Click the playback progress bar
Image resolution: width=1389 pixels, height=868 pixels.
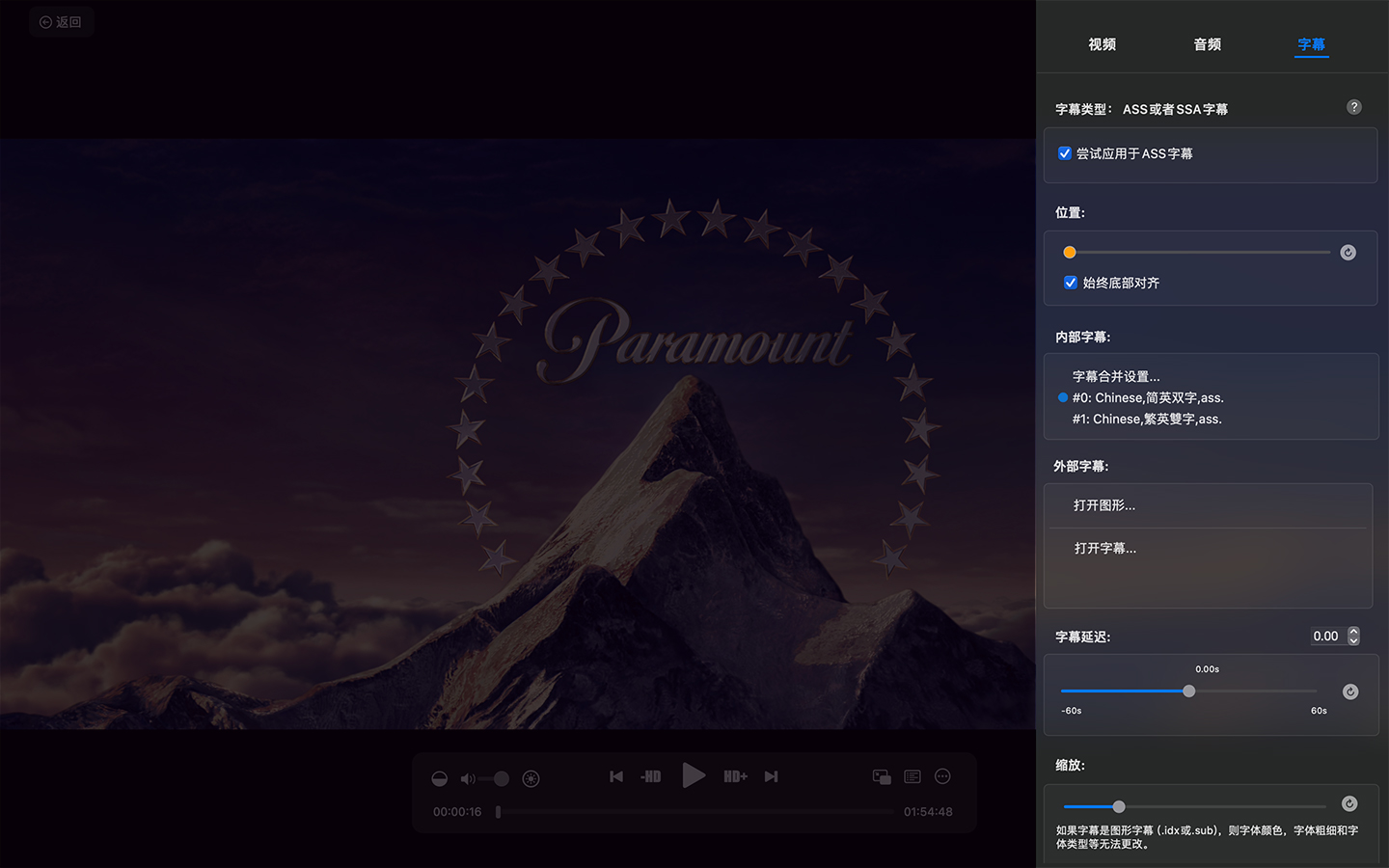point(694,812)
